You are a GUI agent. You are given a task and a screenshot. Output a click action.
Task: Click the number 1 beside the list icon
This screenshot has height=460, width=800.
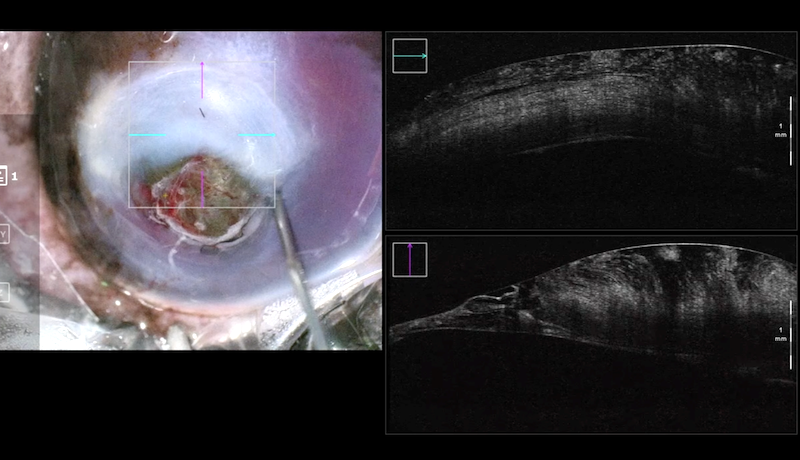tap(15, 176)
